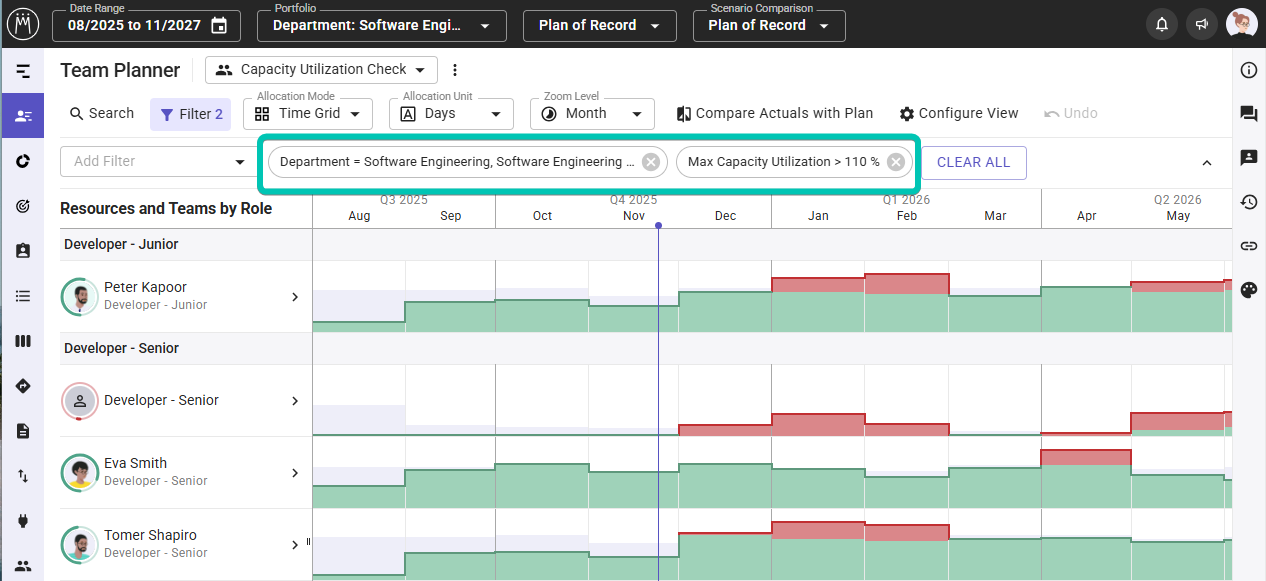
Task: Open the three-dot more options menu
Action: point(455,70)
